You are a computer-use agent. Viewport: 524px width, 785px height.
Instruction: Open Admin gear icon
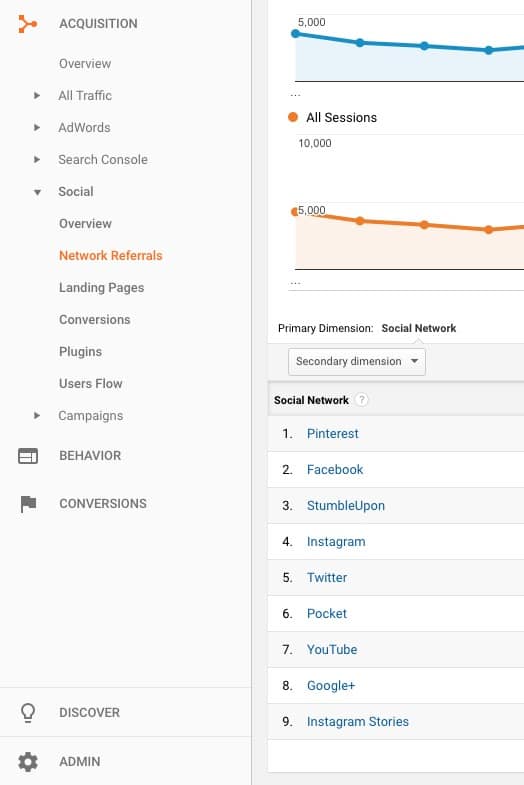point(28,761)
